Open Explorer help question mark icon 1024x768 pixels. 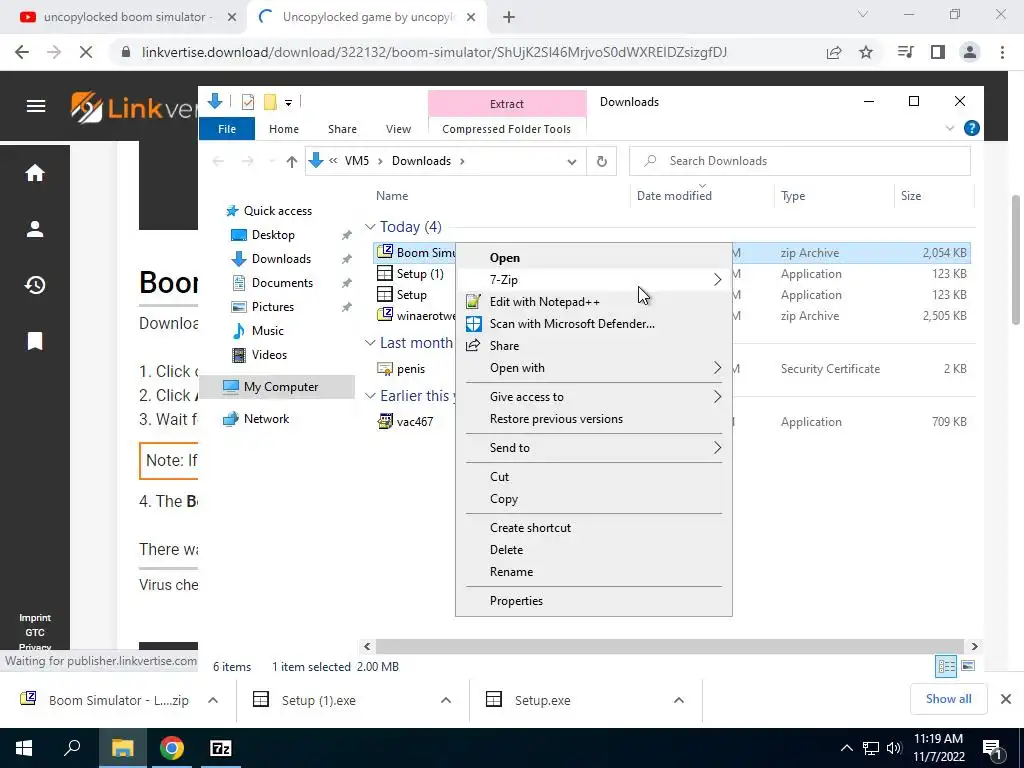tap(972, 129)
